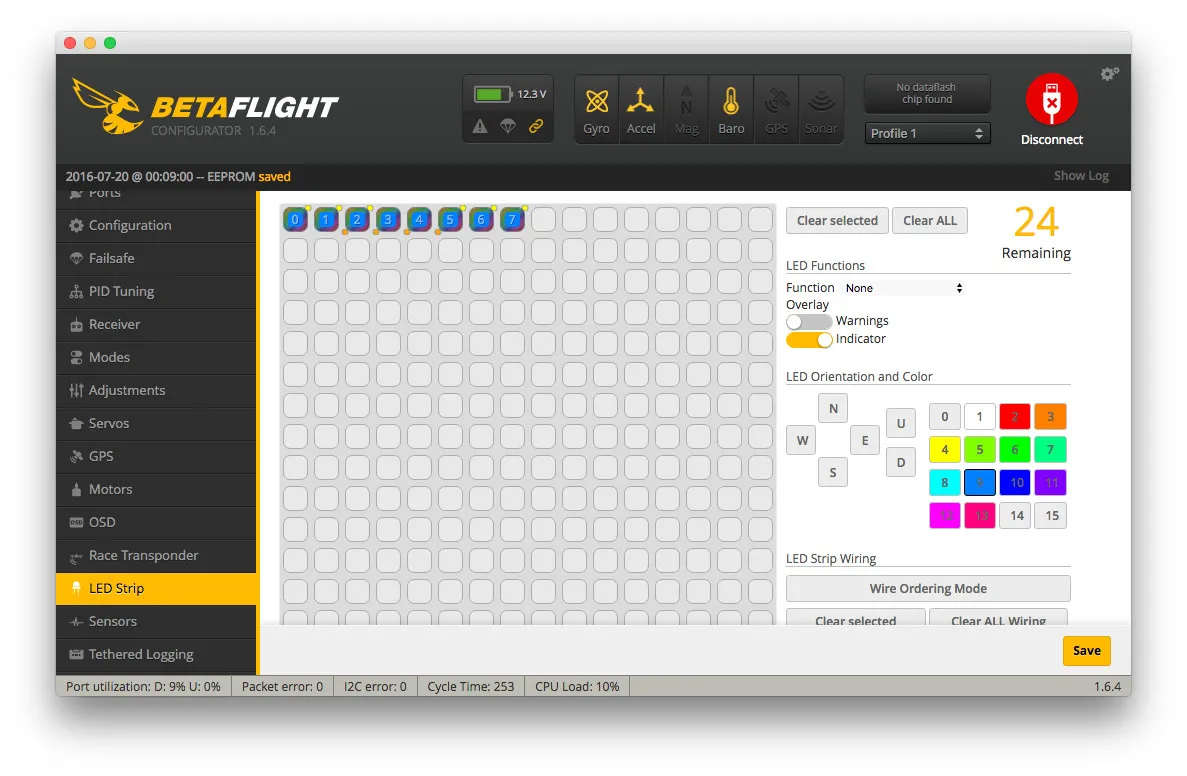Toggle the N orientation direction button

click(x=833, y=408)
